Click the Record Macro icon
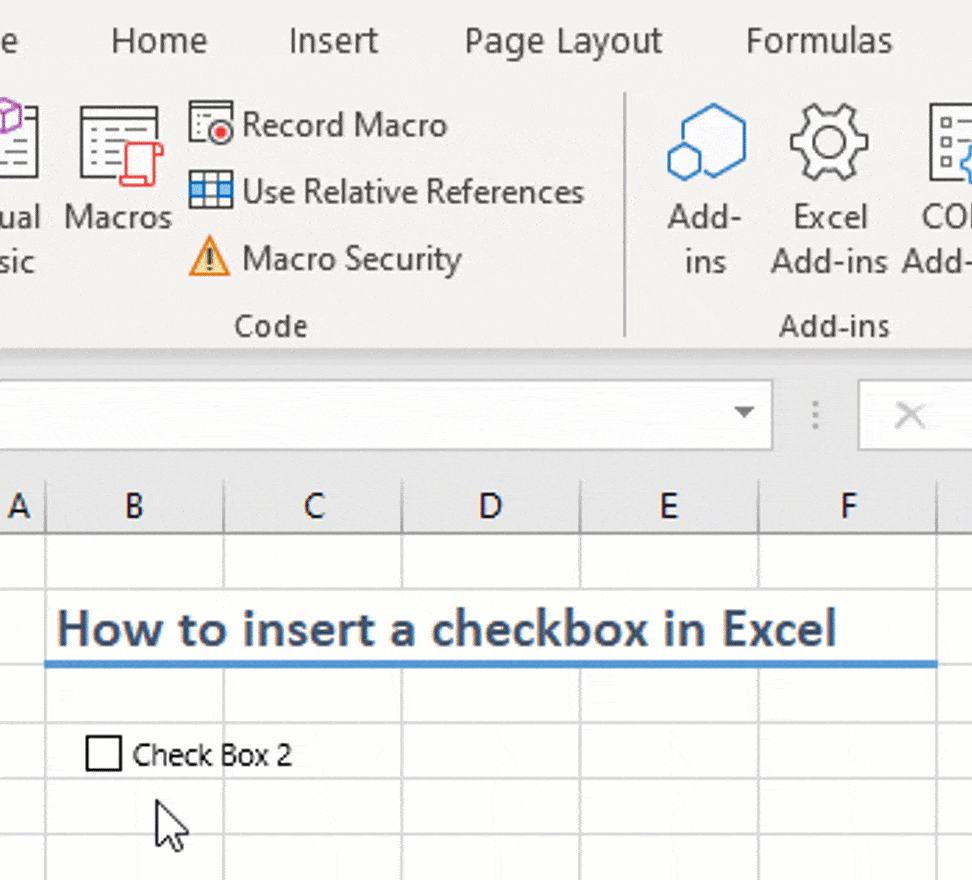This screenshot has width=972, height=880. tap(211, 123)
